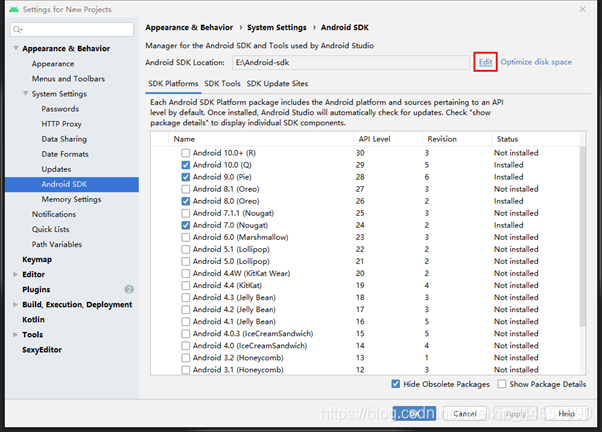Open the SDK Update Sites tab

tap(277, 84)
